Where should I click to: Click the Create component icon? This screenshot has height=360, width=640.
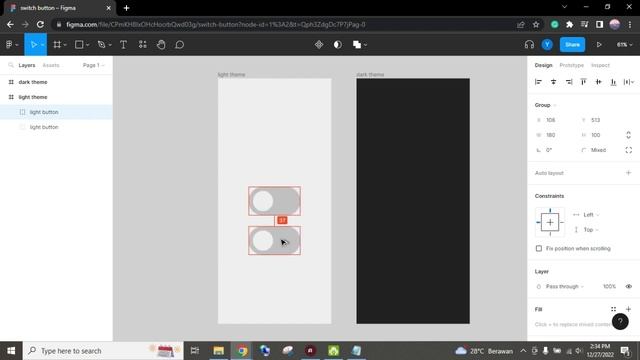(x=319, y=44)
